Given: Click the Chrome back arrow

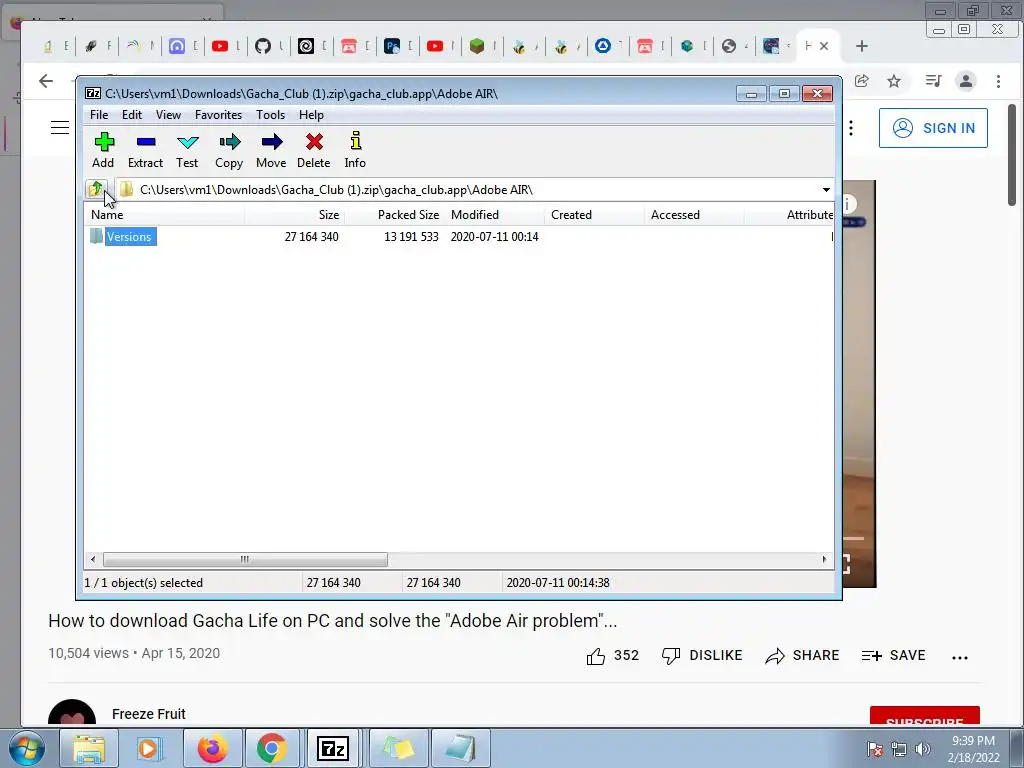Looking at the screenshot, I should pos(46,81).
